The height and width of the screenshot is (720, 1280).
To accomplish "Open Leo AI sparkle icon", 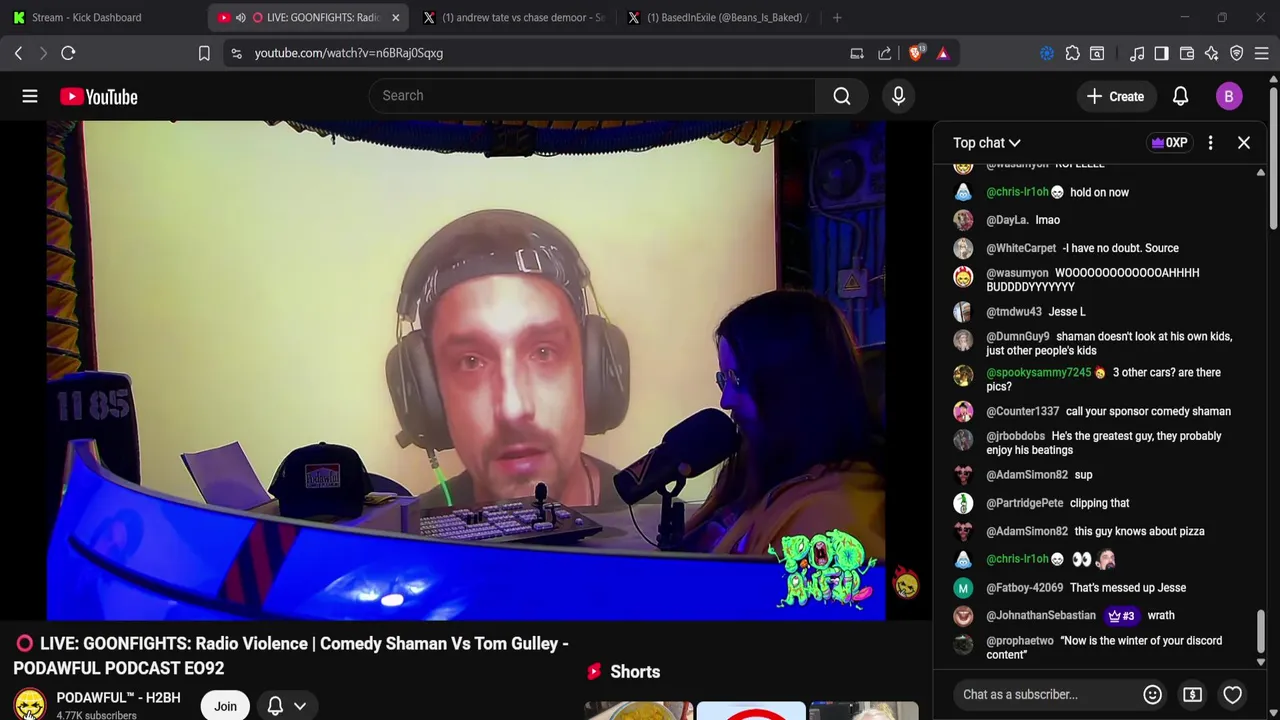I will pyautogui.click(x=1212, y=53).
